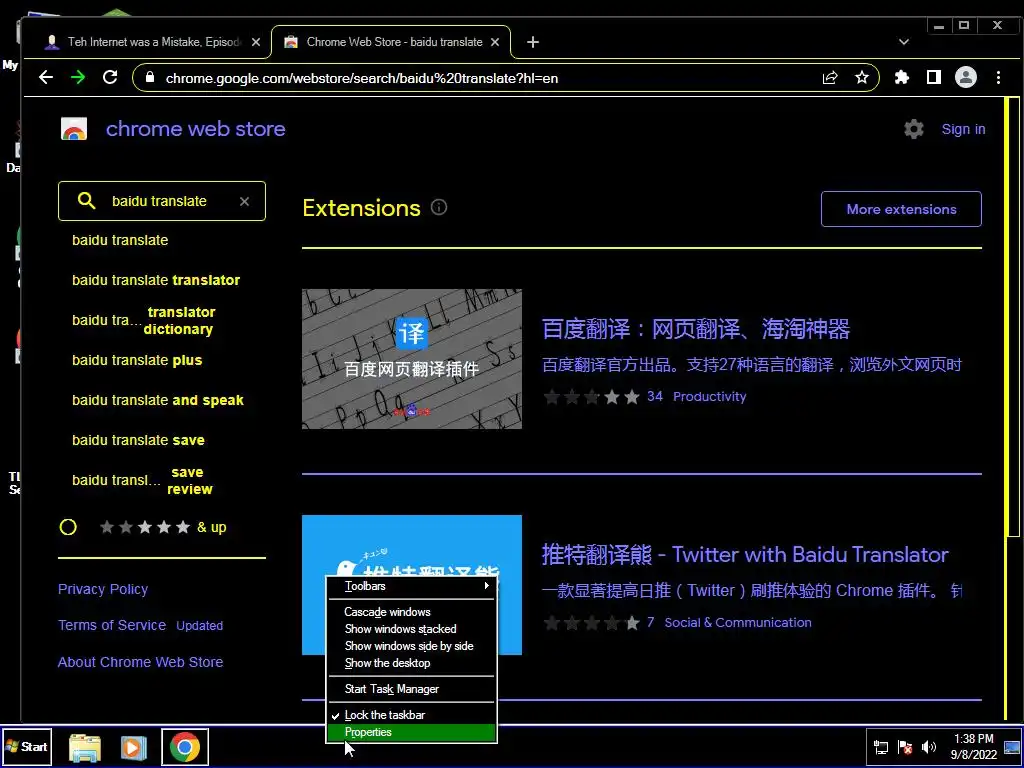Screen dimensions: 1024x768
Task: Click the page vertical scrollbar
Action: [x=1012, y=317]
